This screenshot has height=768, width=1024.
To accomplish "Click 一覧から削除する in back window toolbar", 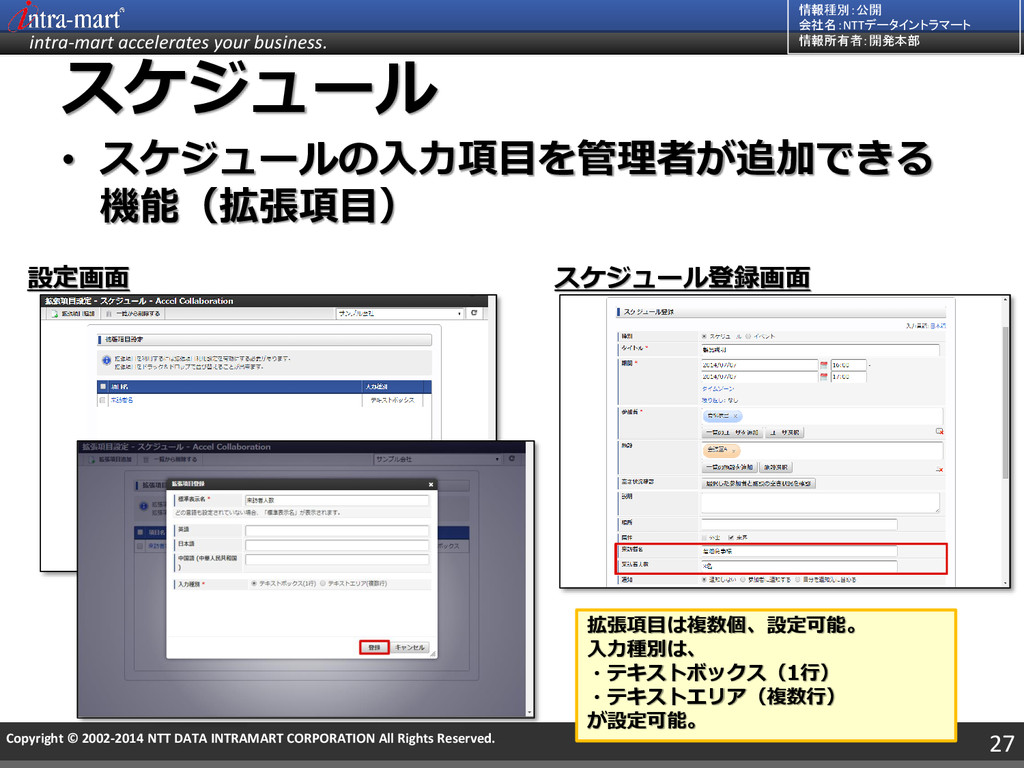I will pyautogui.click(x=133, y=313).
